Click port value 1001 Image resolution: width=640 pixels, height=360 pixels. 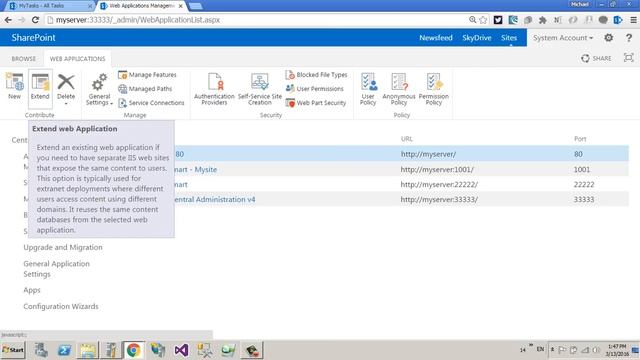[x=582, y=169]
